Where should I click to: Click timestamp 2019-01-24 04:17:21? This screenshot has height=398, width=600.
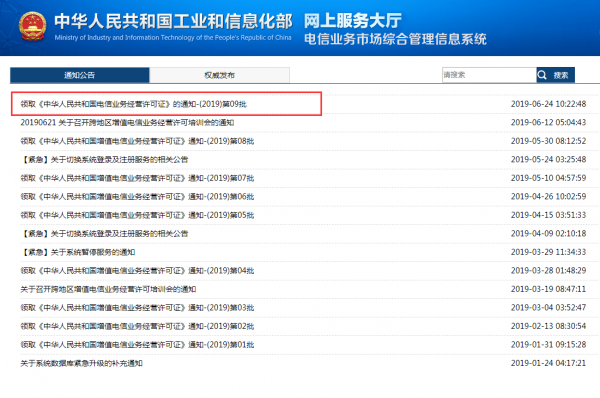548,363
